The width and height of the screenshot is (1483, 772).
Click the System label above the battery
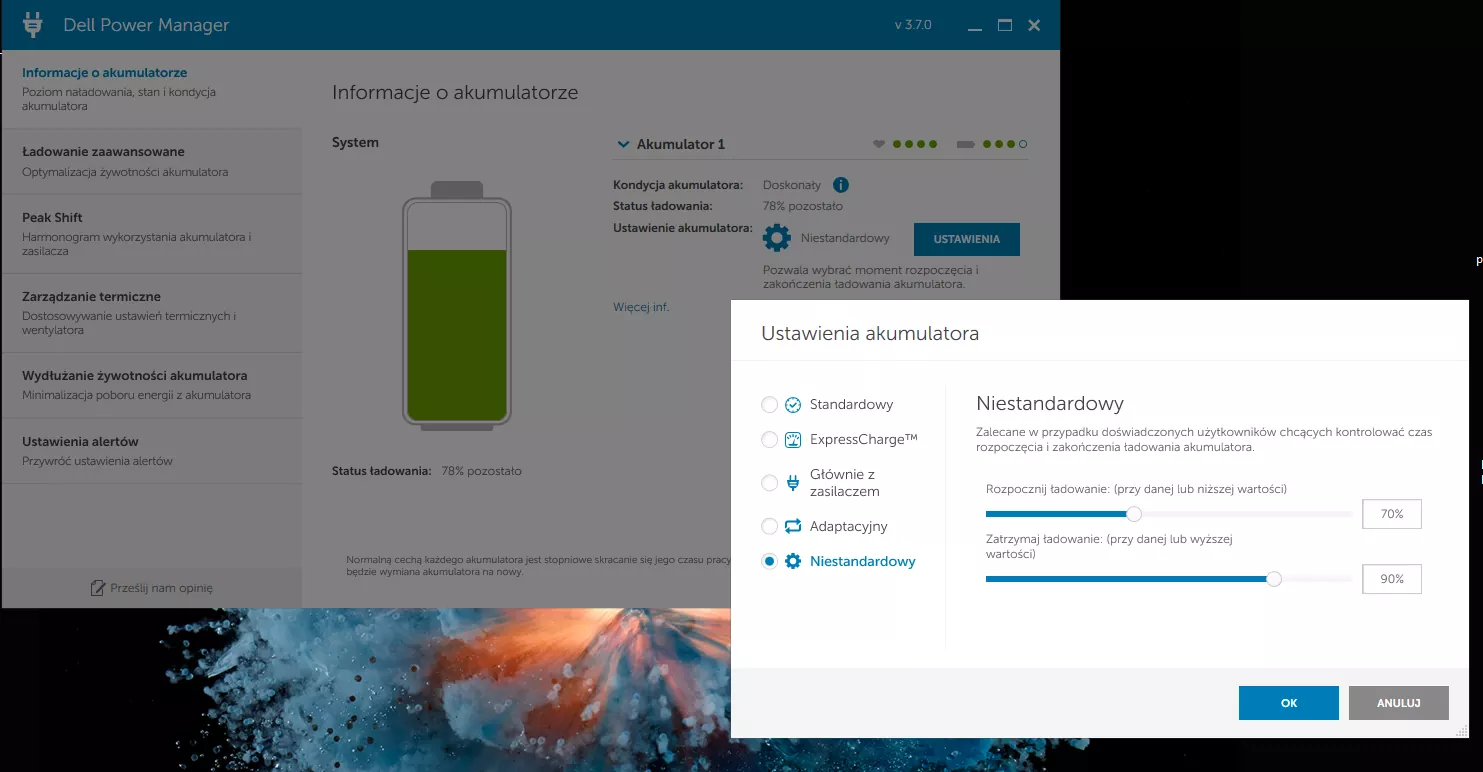point(355,143)
